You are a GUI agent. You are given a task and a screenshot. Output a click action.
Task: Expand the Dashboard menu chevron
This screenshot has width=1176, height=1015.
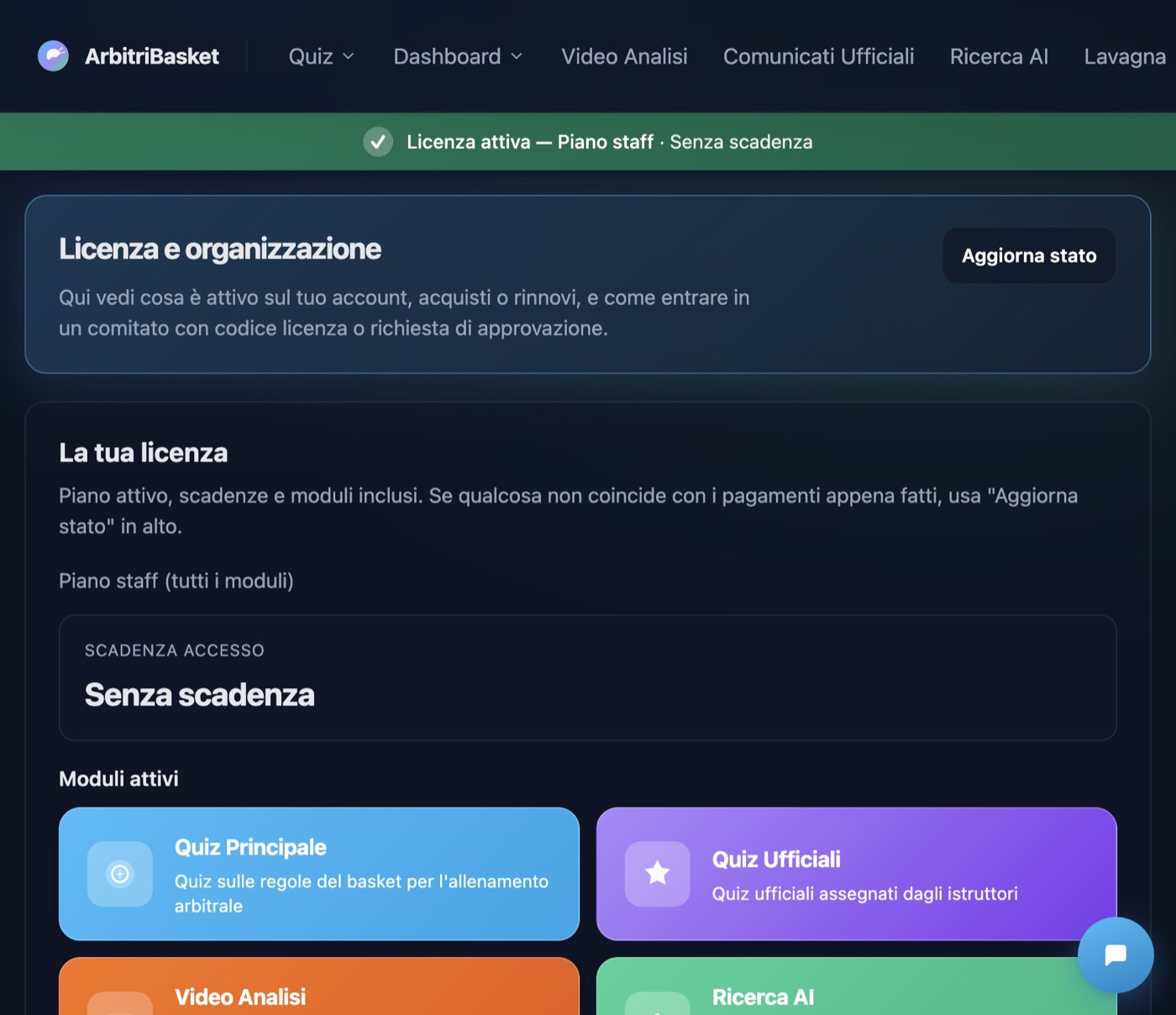pos(517,56)
